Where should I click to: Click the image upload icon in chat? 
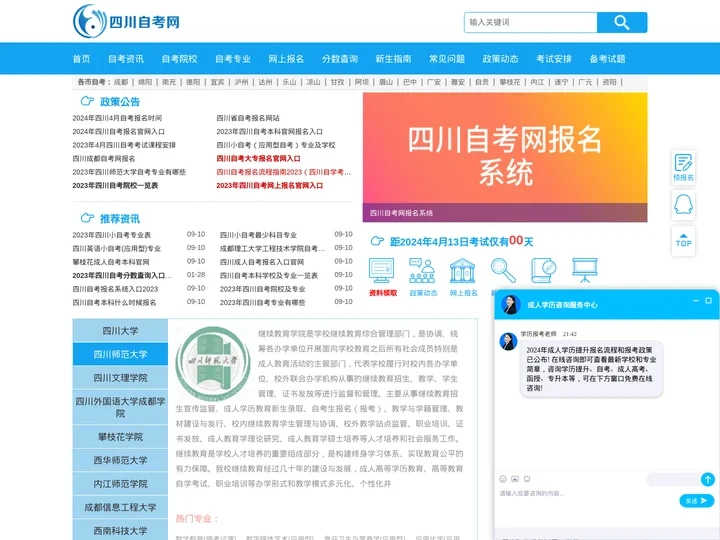pos(515,479)
